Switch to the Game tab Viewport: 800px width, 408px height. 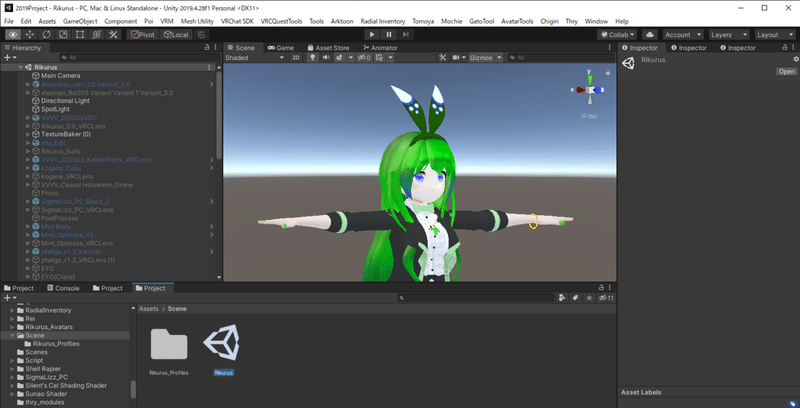point(281,47)
